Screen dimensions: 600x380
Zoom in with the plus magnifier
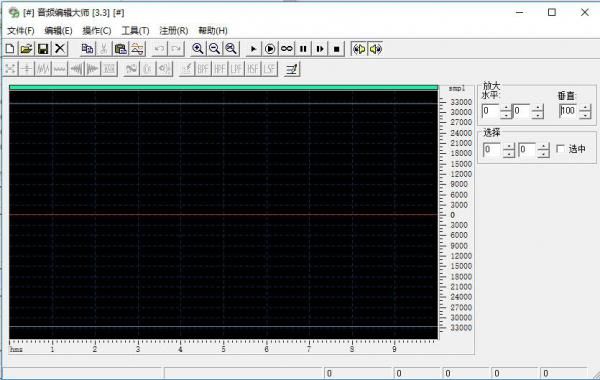pos(198,49)
